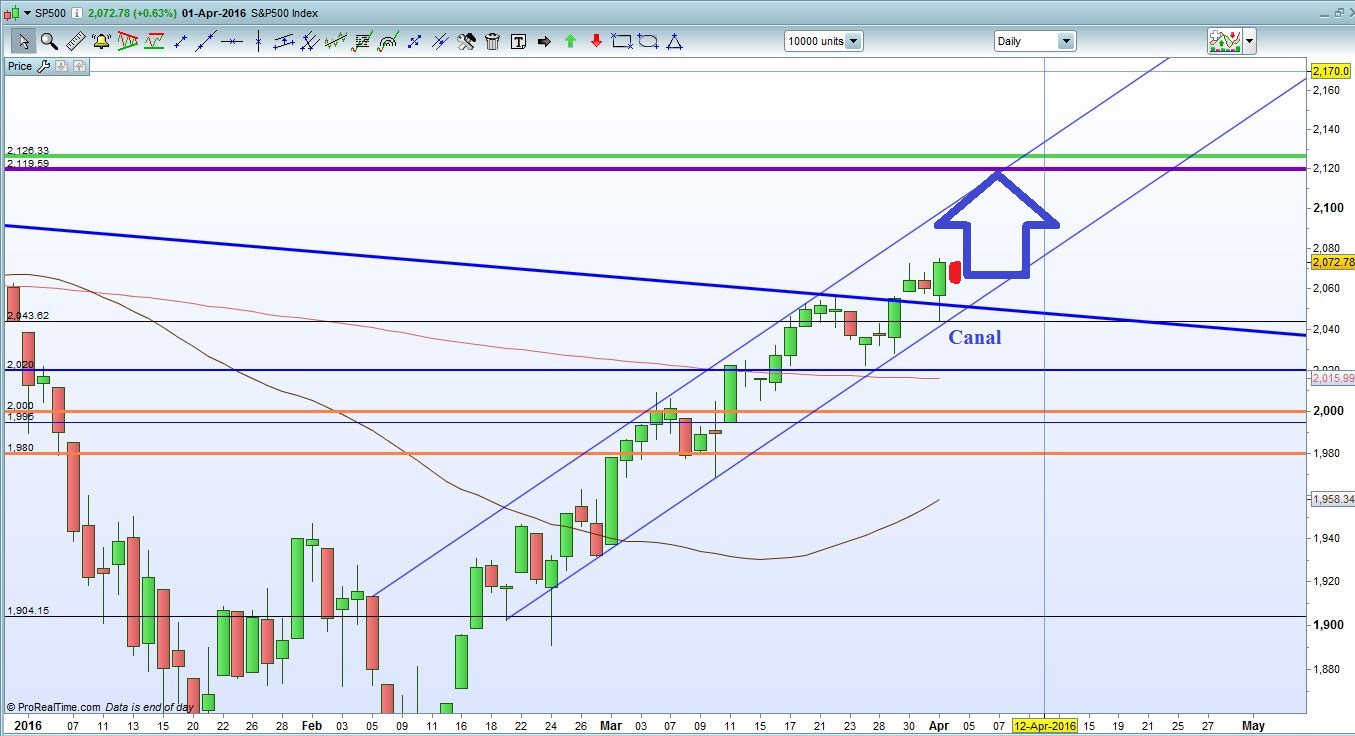
Task: Add a horizontal line to the chart
Action: click(x=232, y=41)
